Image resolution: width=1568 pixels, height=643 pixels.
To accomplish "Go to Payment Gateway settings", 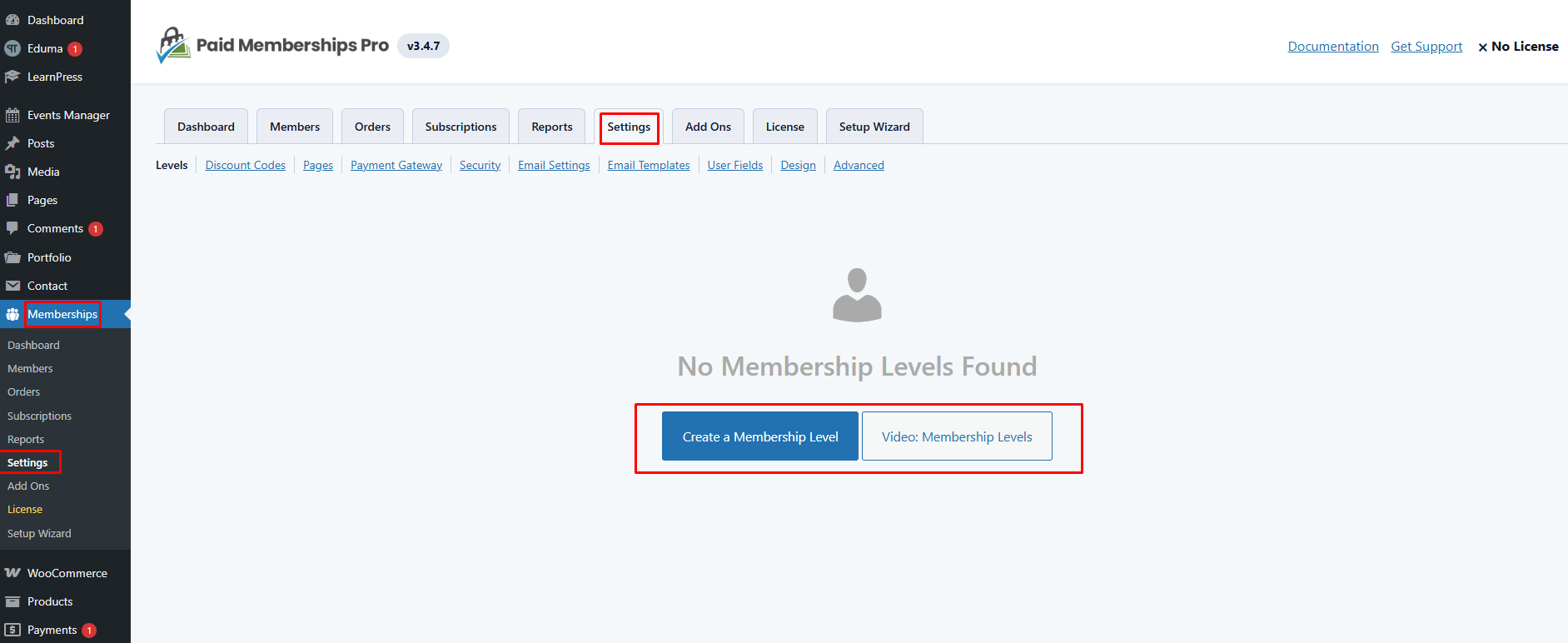I will [x=396, y=165].
